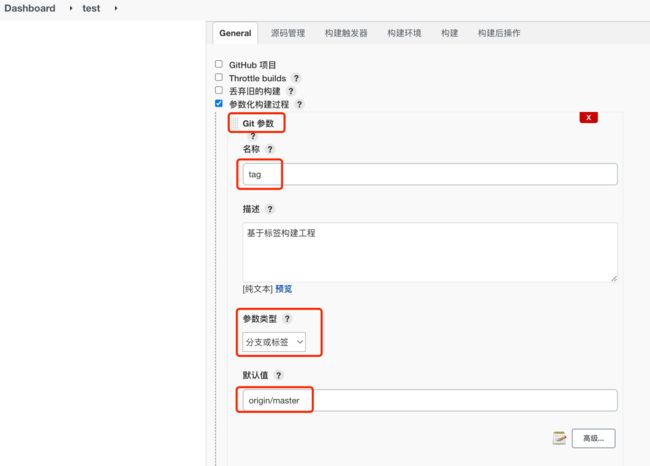Click the 高级... button
Image resolution: width=650 pixels, height=466 pixels.
(594, 438)
